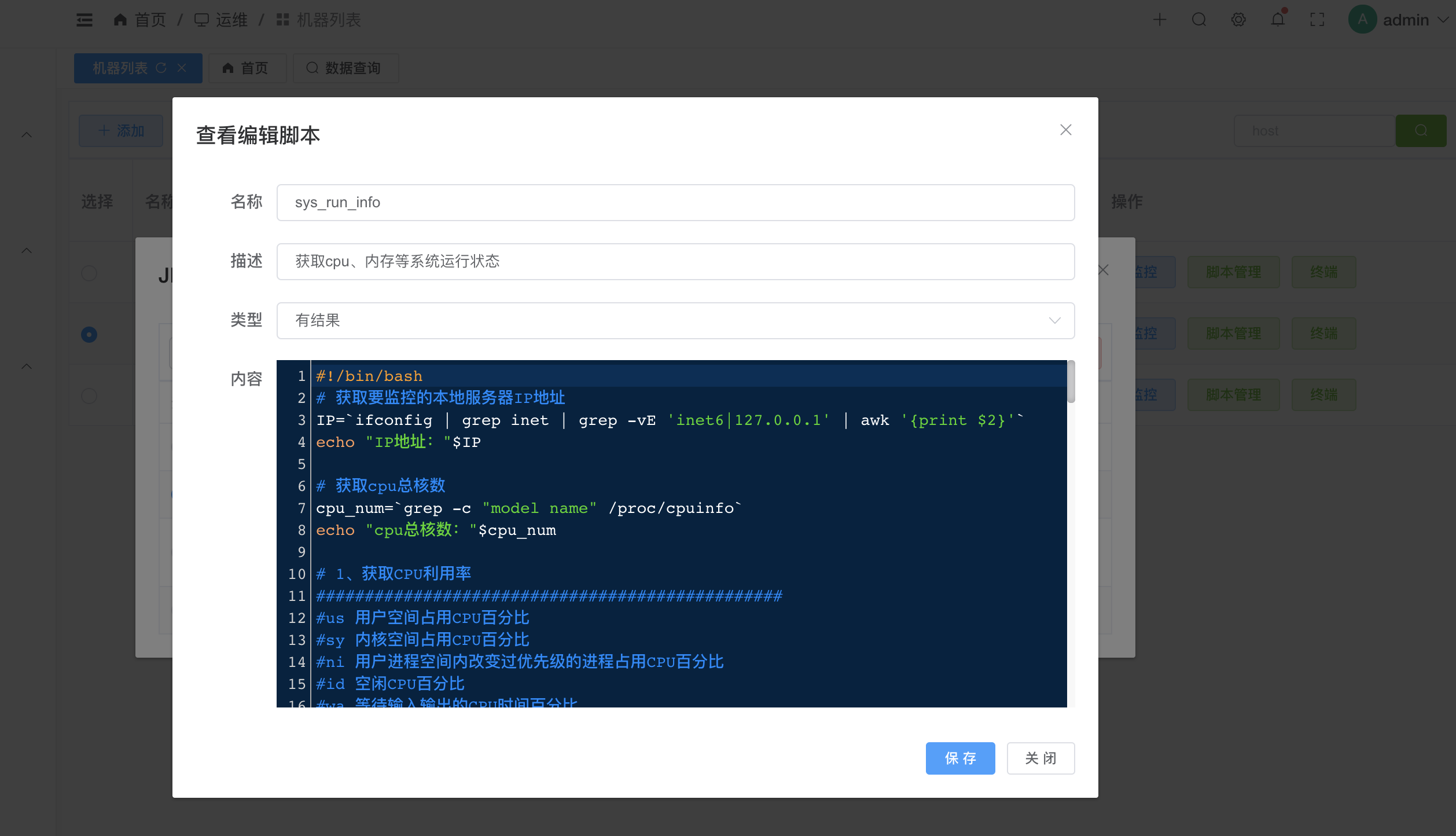
Task: Click the 关闭 button
Action: 1040,758
